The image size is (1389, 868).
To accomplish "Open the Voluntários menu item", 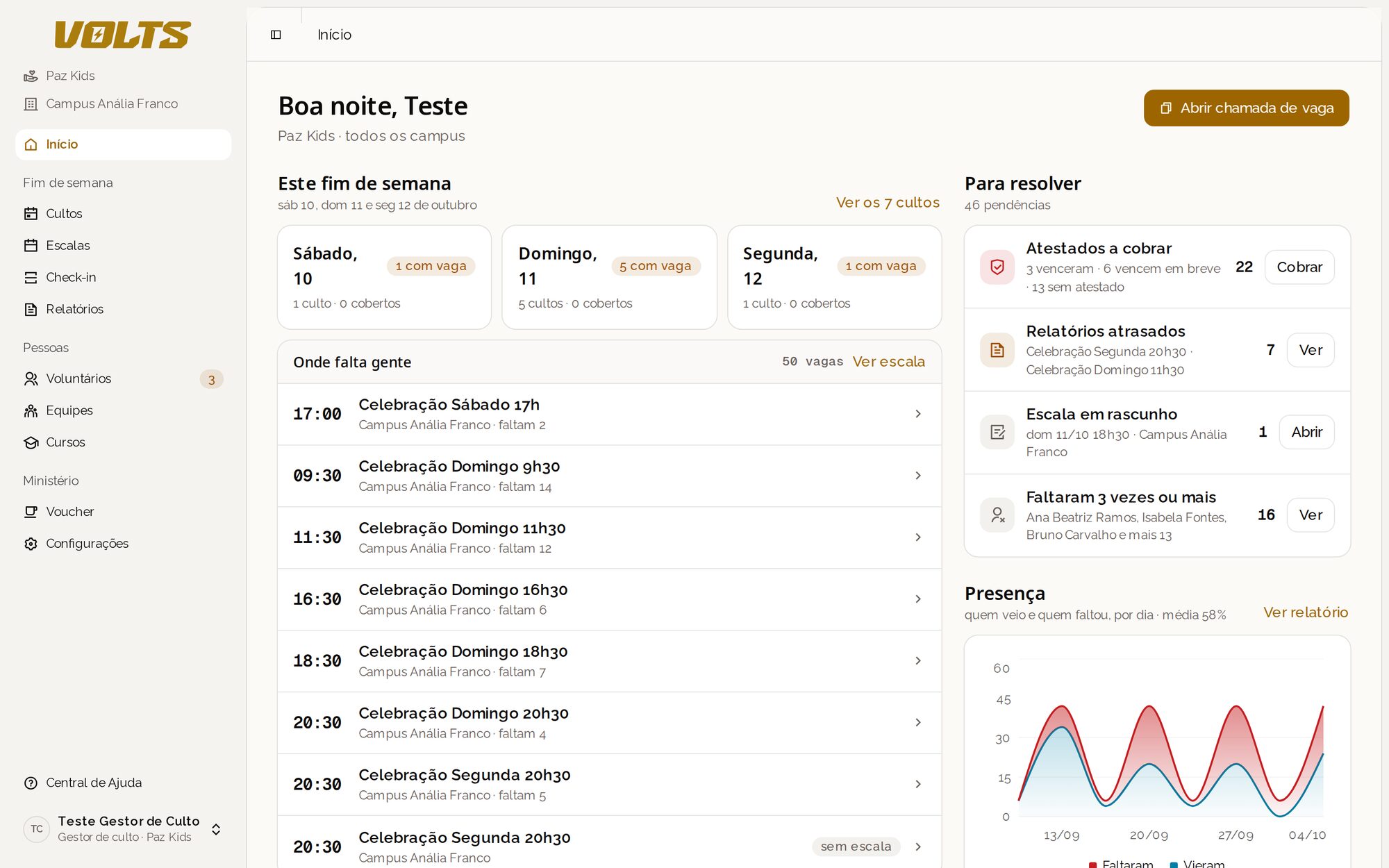I will click(x=123, y=378).
